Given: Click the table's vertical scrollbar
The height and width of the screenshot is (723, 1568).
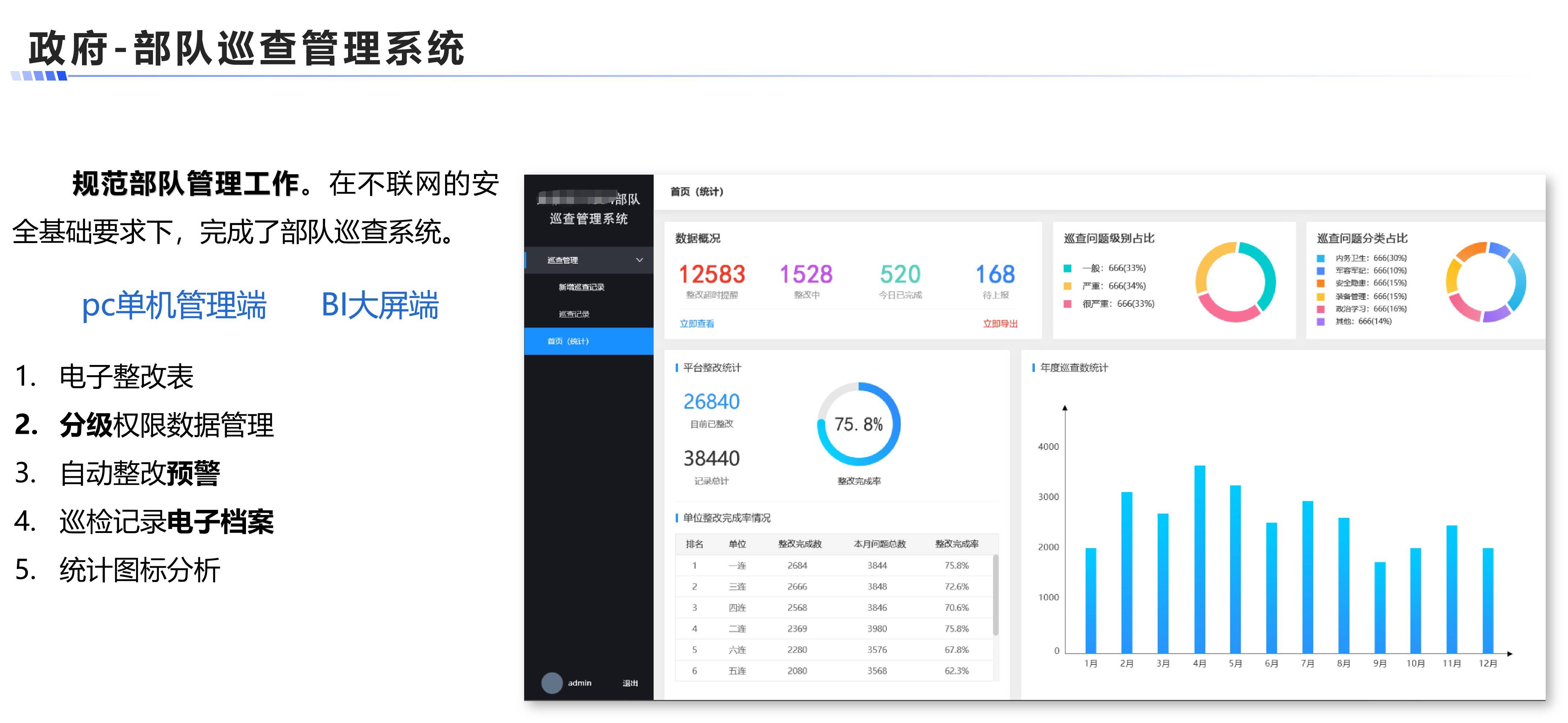Looking at the screenshot, I should click(x=996, y=595).
